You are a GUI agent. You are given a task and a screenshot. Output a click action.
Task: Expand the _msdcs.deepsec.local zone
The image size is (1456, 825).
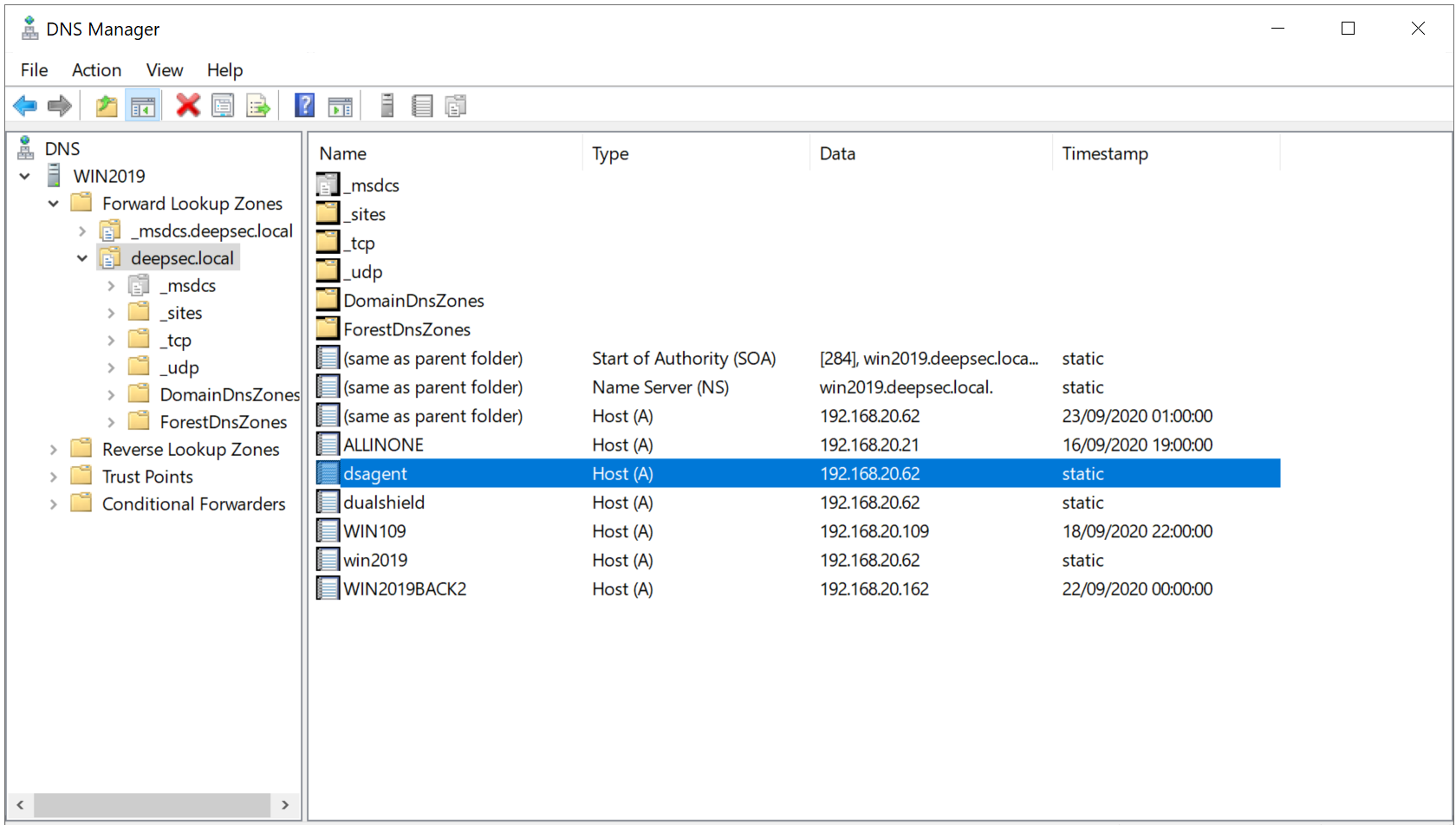click(x=82, y=231)
